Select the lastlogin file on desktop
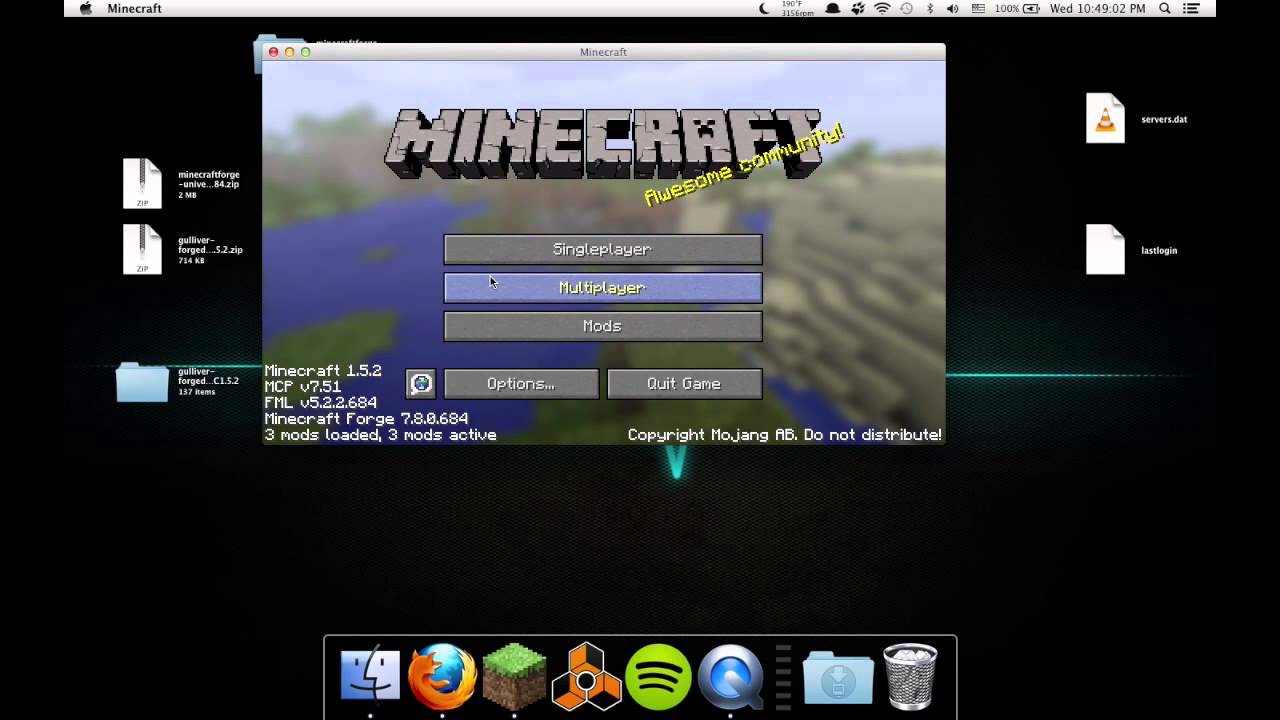The width and height of the screenshot is (1280, 720). click(1105, 249)
